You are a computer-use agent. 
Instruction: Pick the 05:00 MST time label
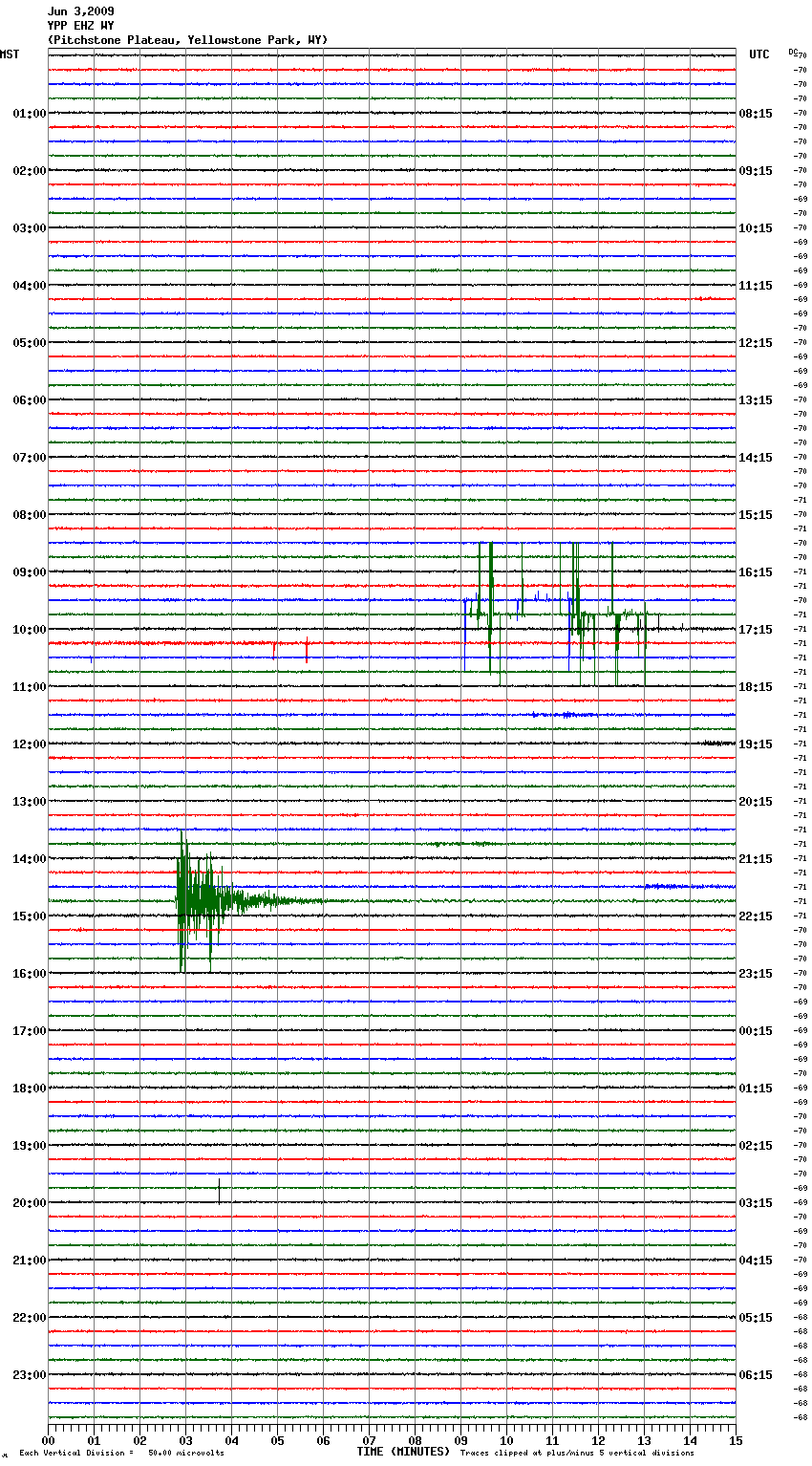(29, 343)
